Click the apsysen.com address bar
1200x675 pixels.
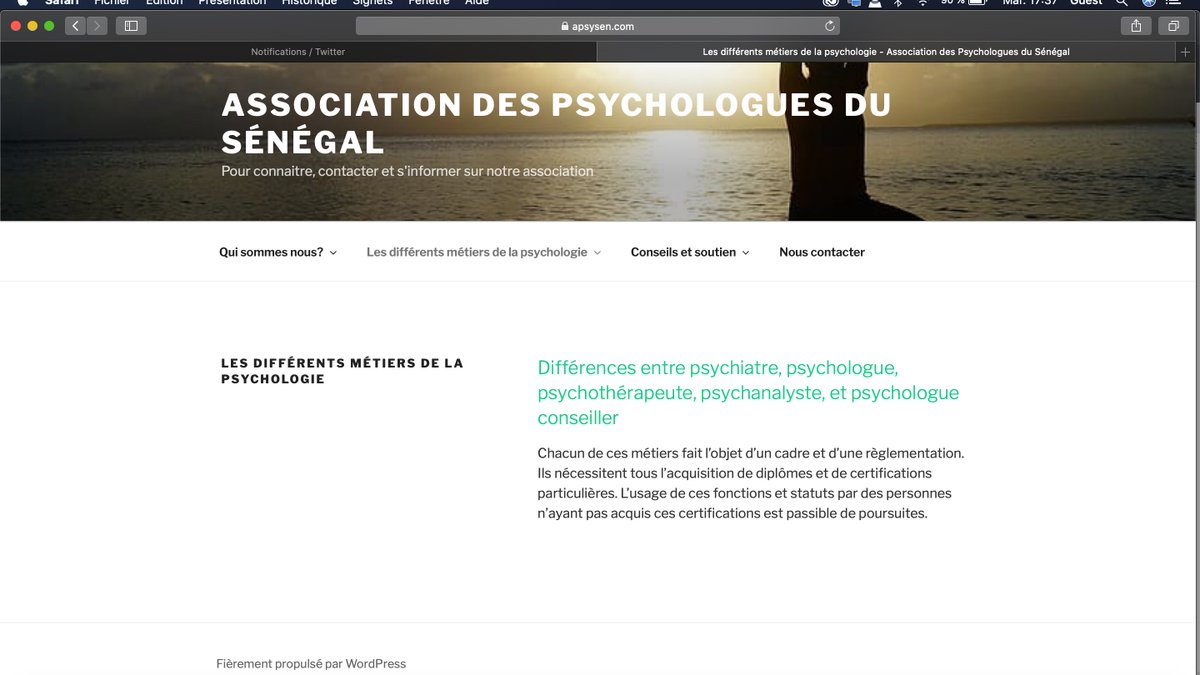597,26
